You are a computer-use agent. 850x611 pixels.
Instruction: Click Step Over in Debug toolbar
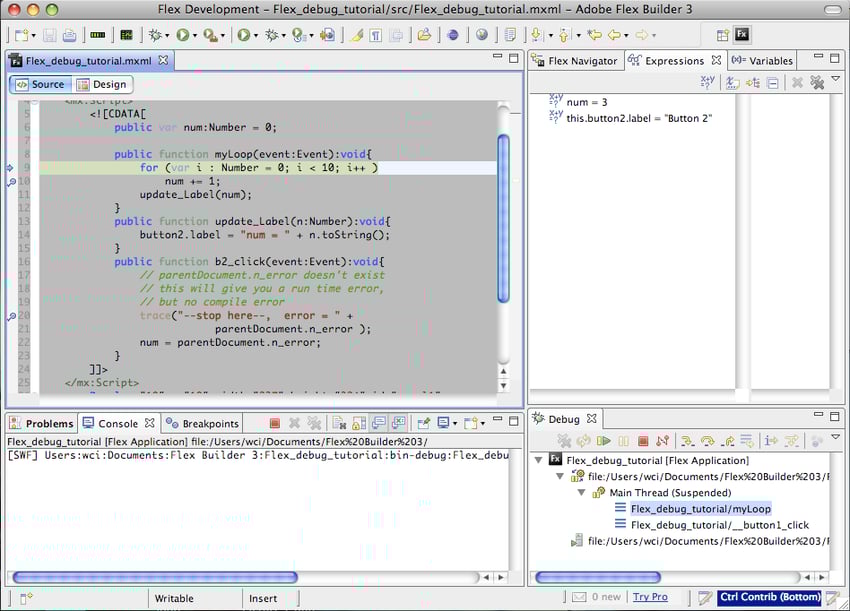pyautogui.click(x=707, y=441)
